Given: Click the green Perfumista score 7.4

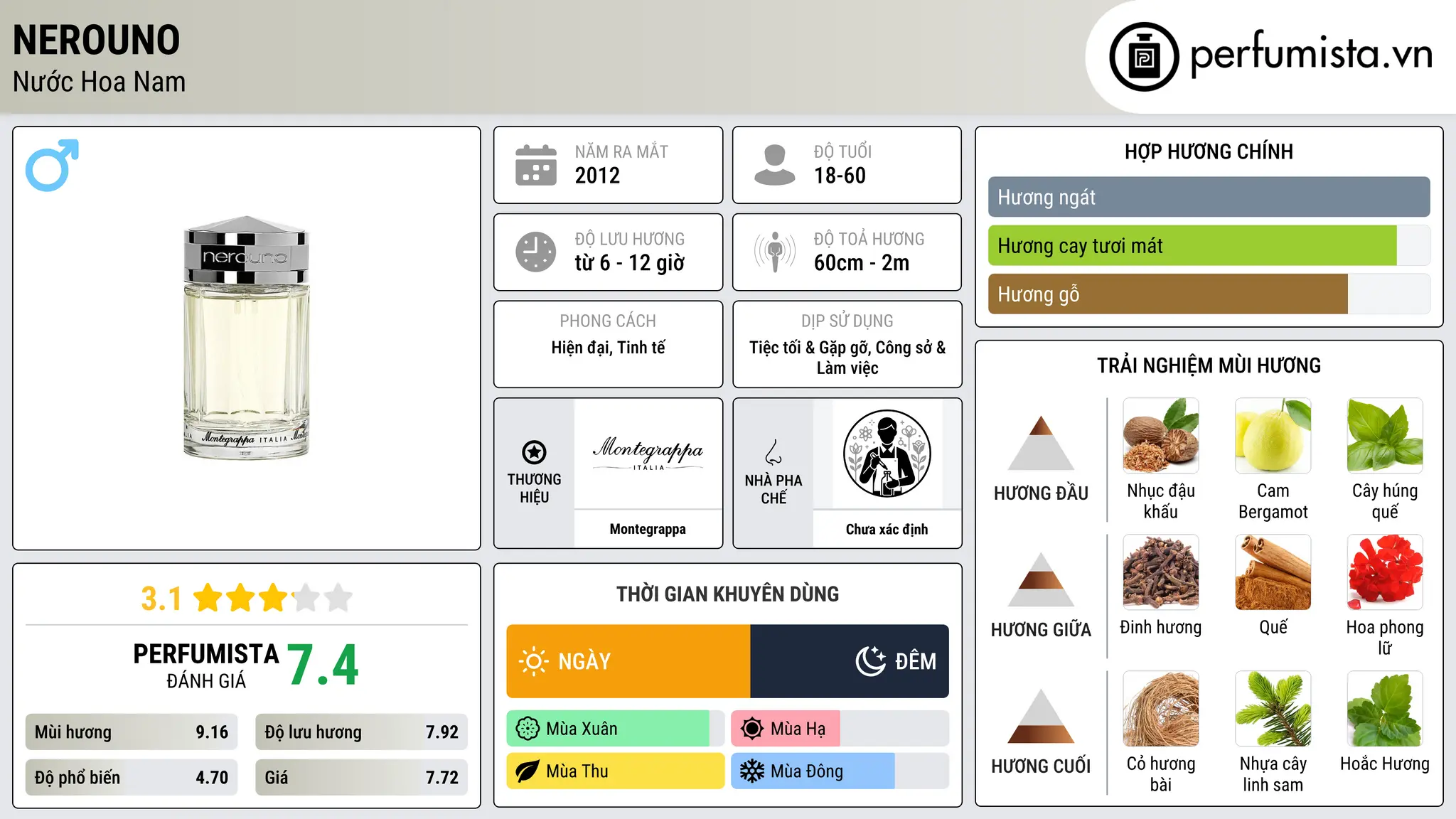Looking at the screenshot, I should (323, 665).
